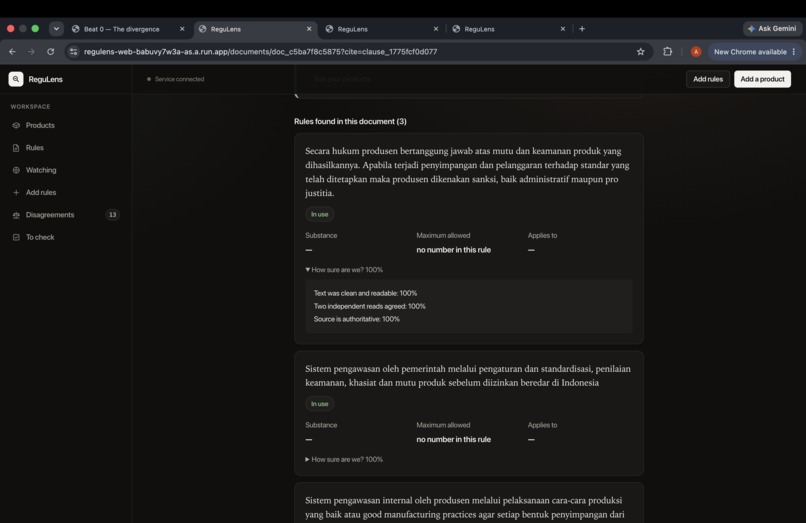Click the Rules document icon
806x523 pixels.
pyautogui.click(x=16, y=148)
